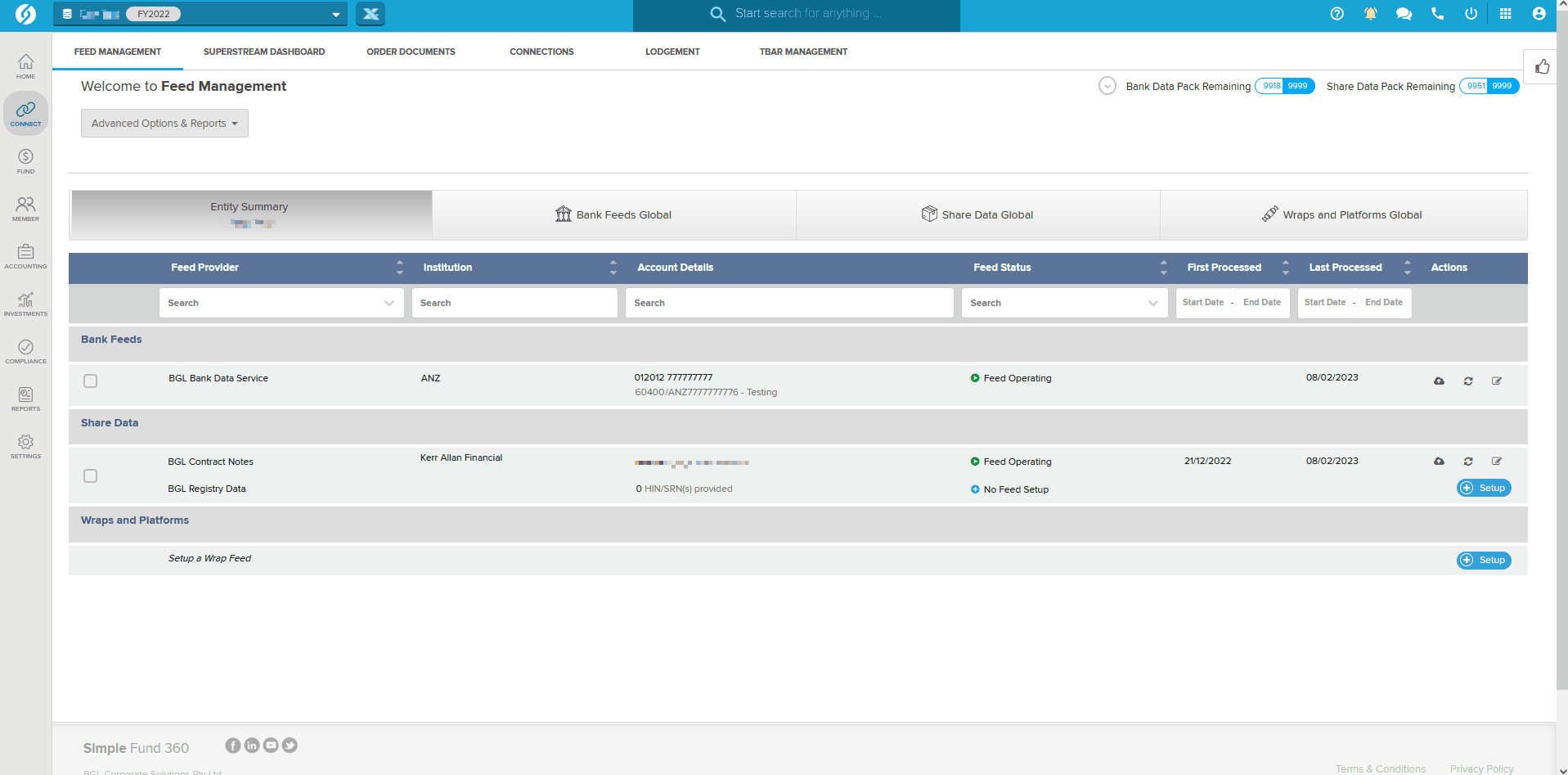Click the cloud upload icon for ANZ feed
The height and width of the screenshot is (775, 1568).
click(1440, 381)
